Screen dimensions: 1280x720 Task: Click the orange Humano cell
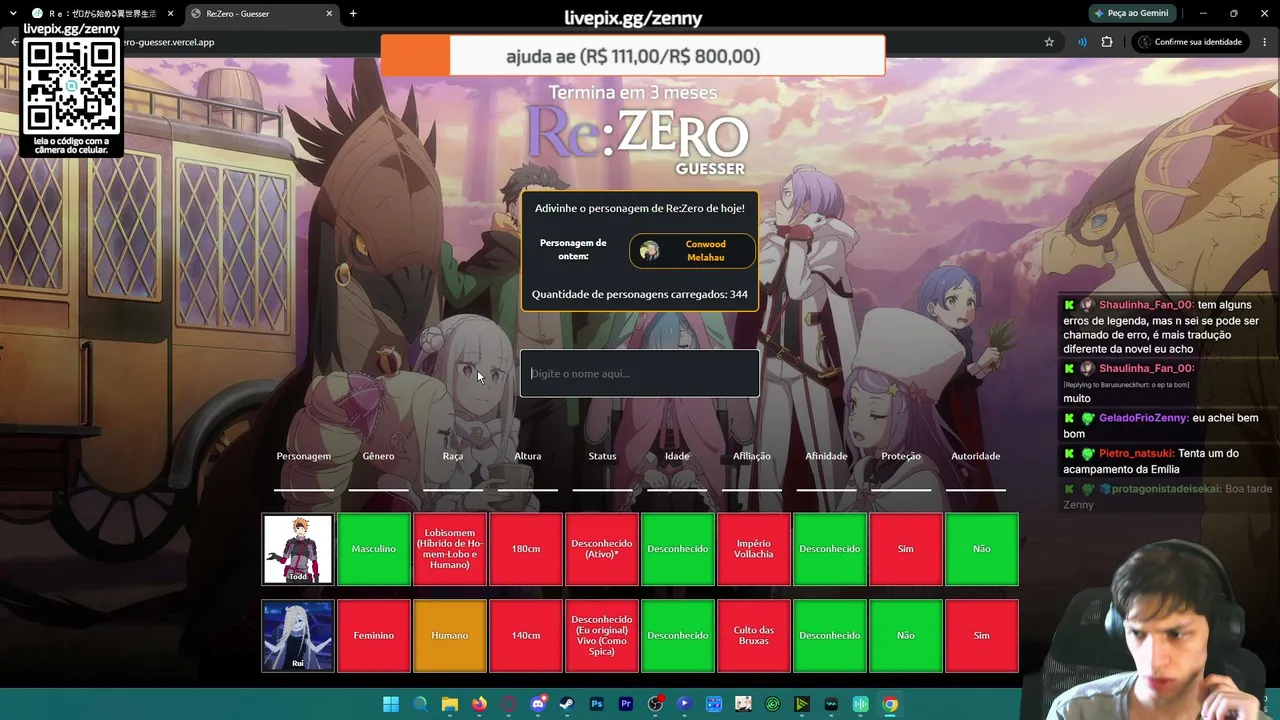(450, 636)
